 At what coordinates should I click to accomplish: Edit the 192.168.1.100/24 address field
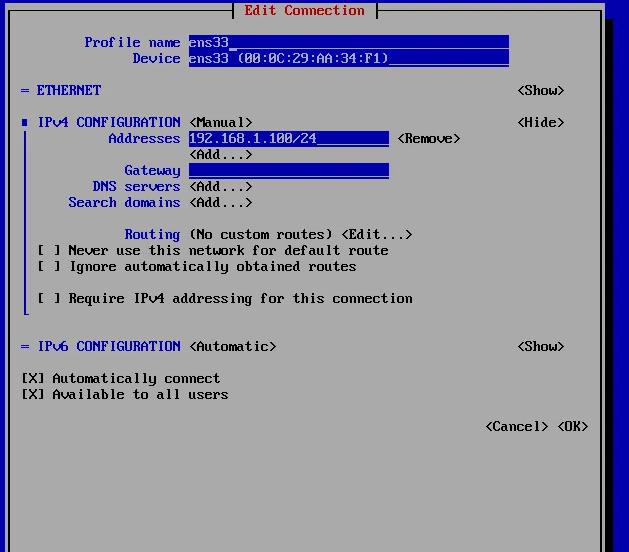click(289, 138)
